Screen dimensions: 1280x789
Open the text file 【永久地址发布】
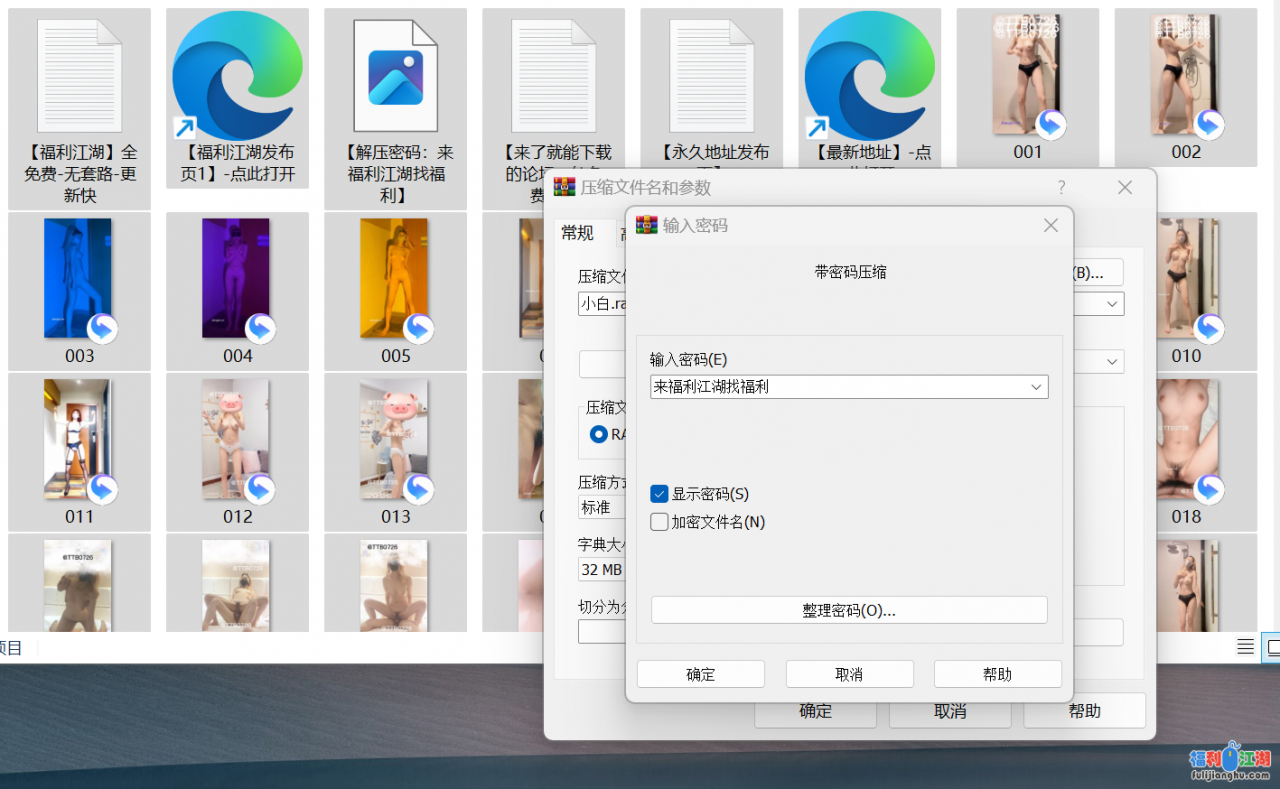click(711, 75)
